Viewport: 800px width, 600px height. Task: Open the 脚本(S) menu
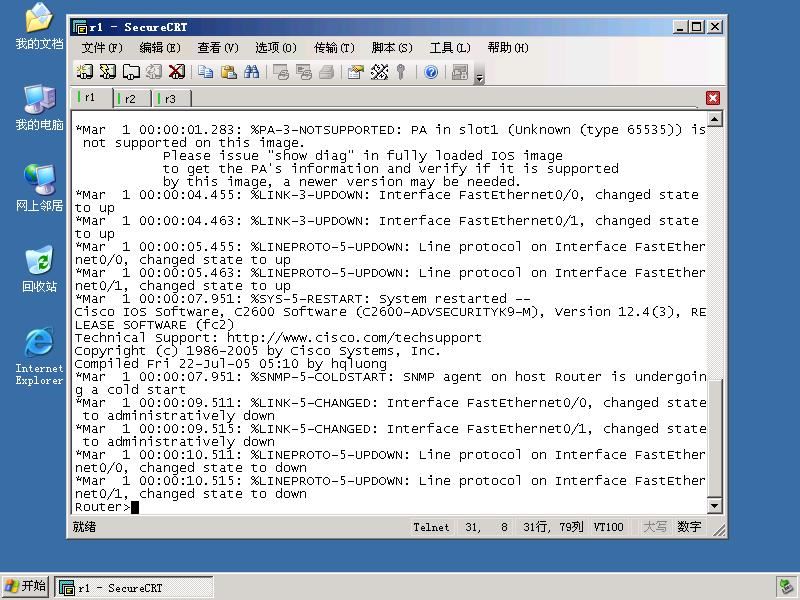tap(392, 48)
